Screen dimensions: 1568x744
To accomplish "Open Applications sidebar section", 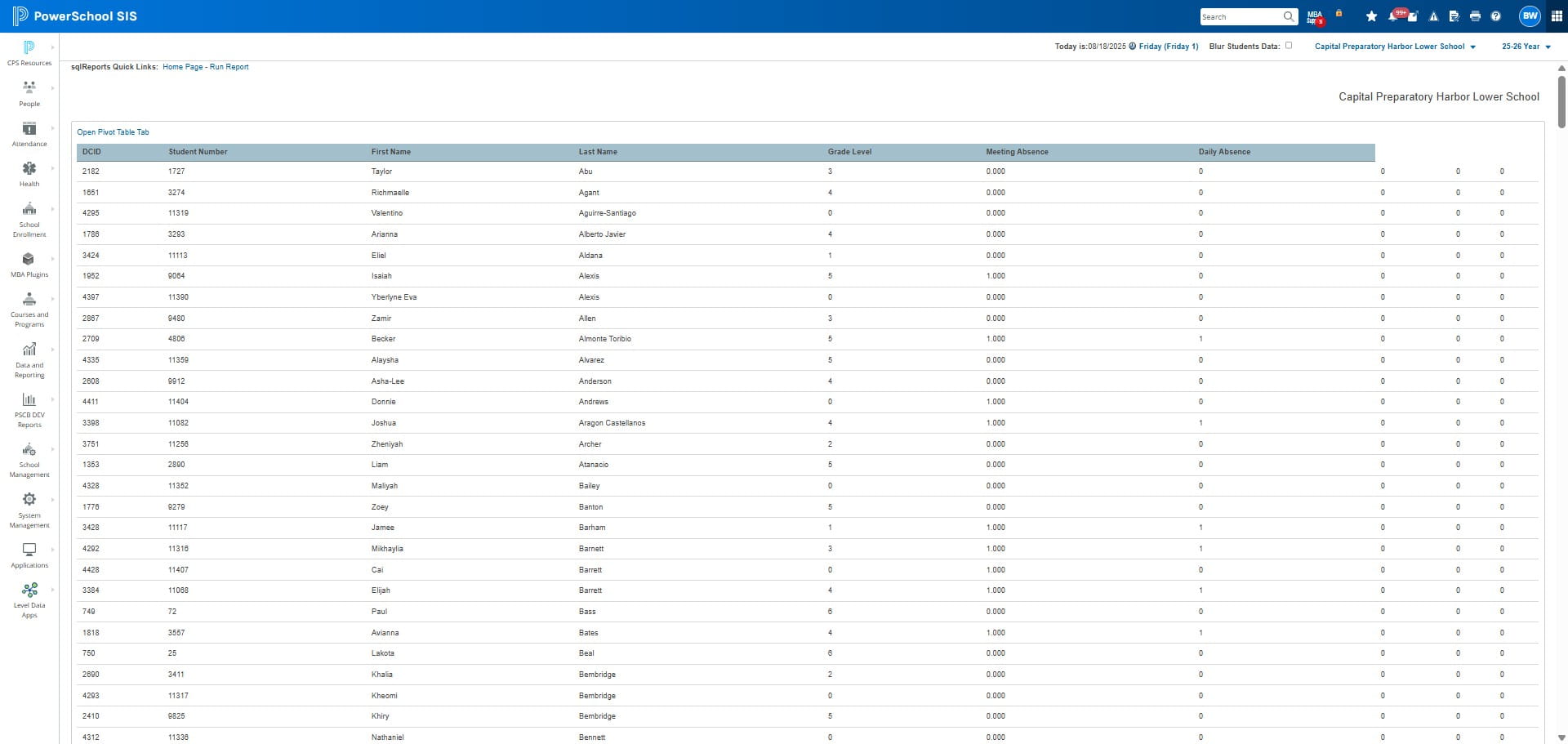I will [x=29, y=556].
